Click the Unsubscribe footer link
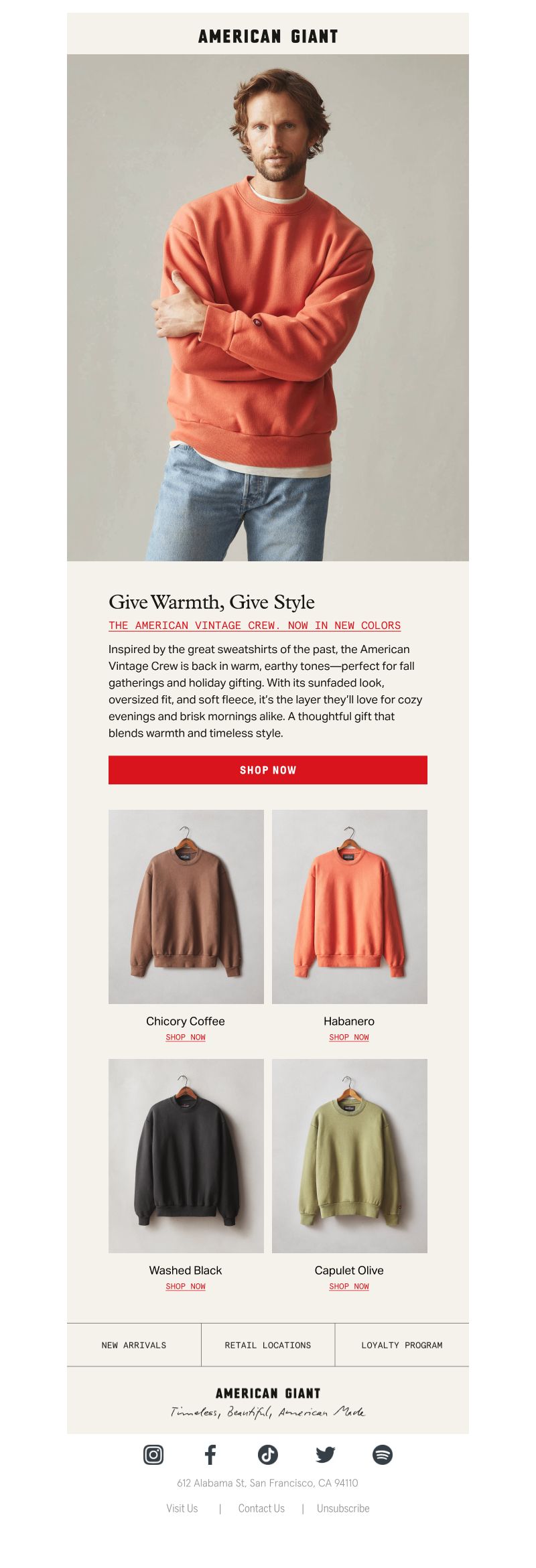536x1568 pixels. tap(343, 1508)
